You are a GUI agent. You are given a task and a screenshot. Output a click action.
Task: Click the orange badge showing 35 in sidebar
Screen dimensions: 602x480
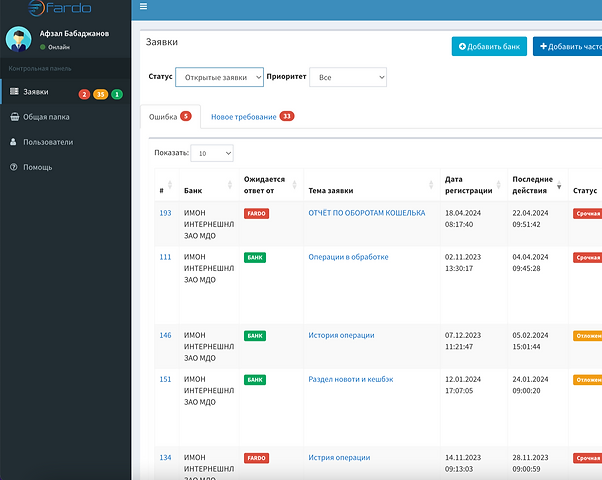[x=100, y=94]
